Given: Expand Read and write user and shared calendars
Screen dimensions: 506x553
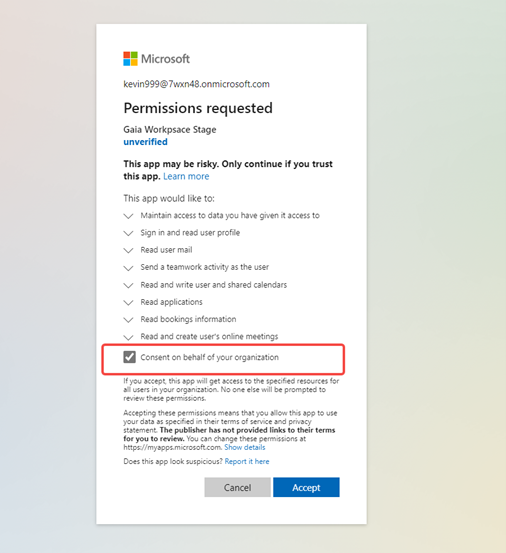Looking at the screenshot, I should (128, 285).
